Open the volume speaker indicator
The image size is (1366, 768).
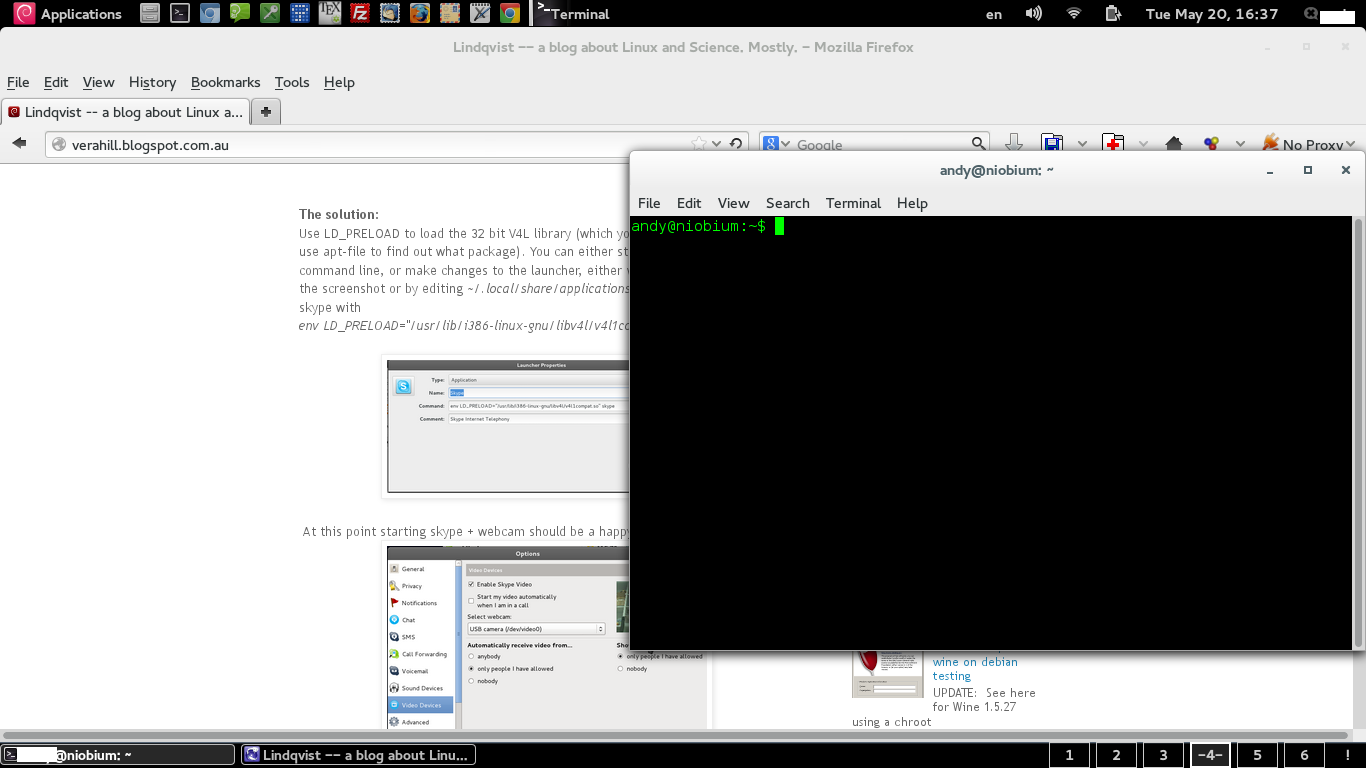(1034, 14)
